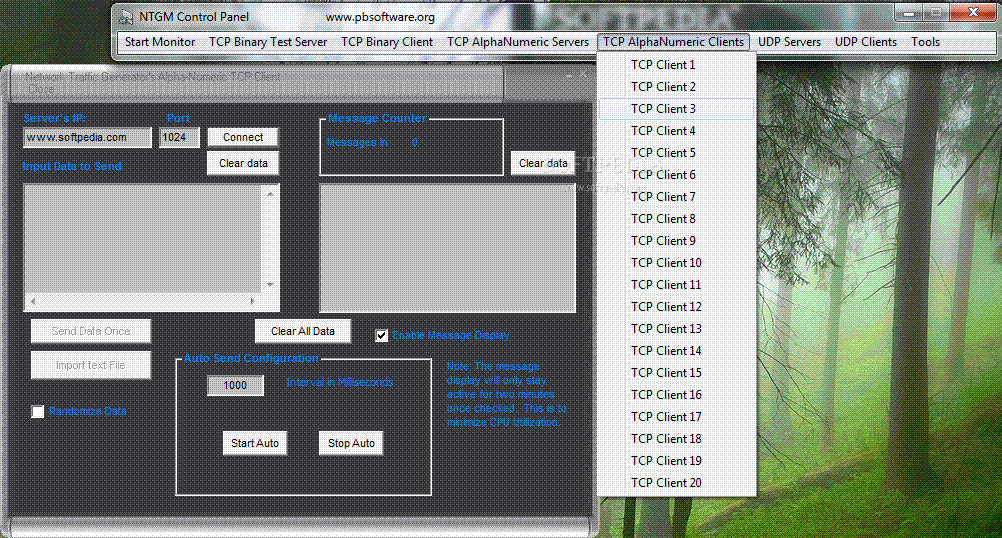
Task: Select TCP Client 1 from the list
Action: click(677, 65)
